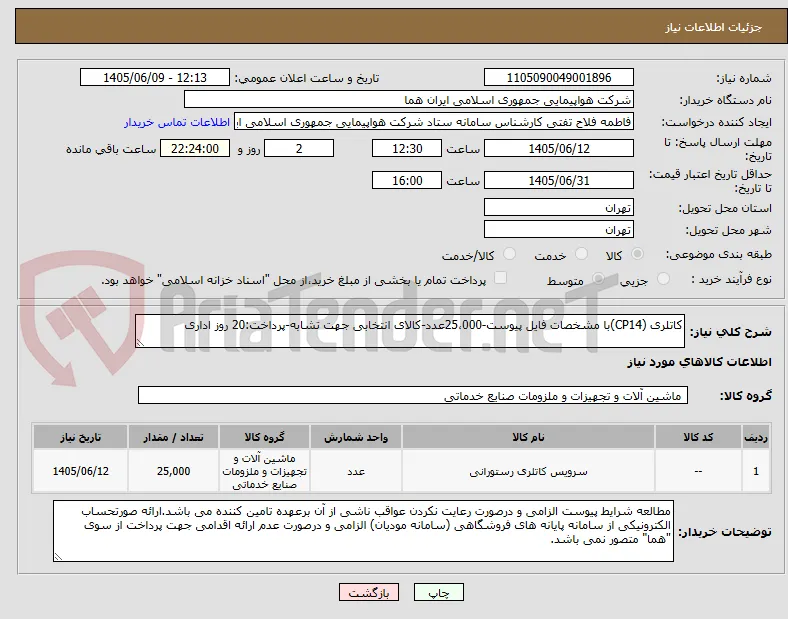Click the quantity cell 25,000
The height and width of the screenshot is (619, 788).
point(173,471)
